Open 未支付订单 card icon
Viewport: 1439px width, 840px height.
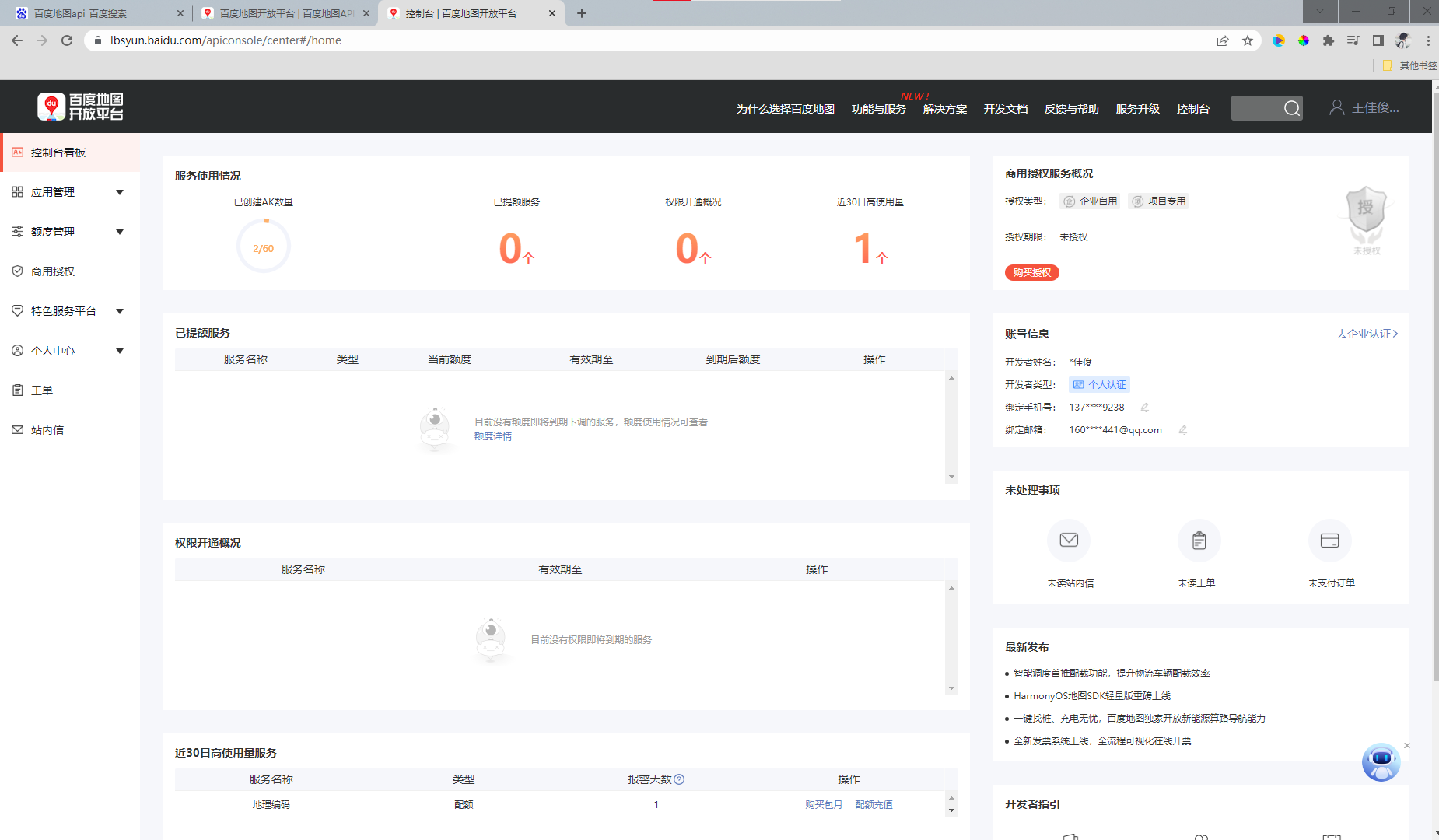[1329, 540]
